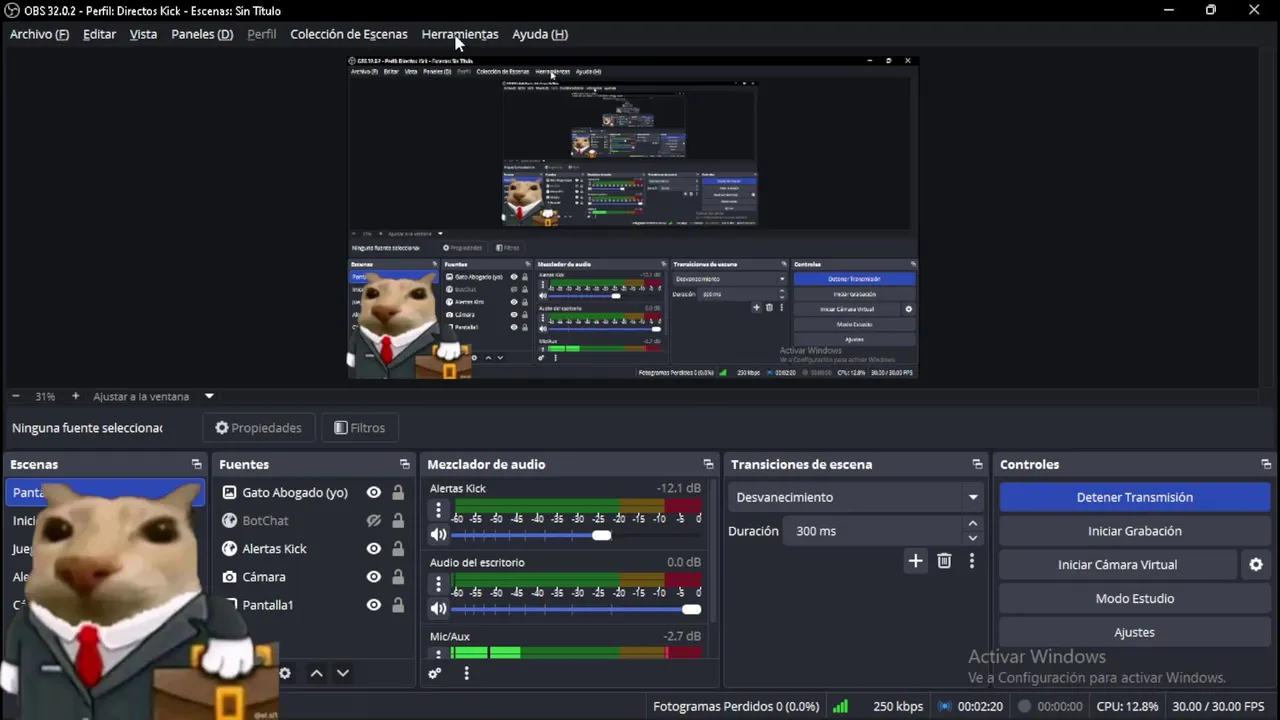Open Alertas Kick audio options menu
The height and width of the screenshot is (720, 1280).
(x=438, y=510)
